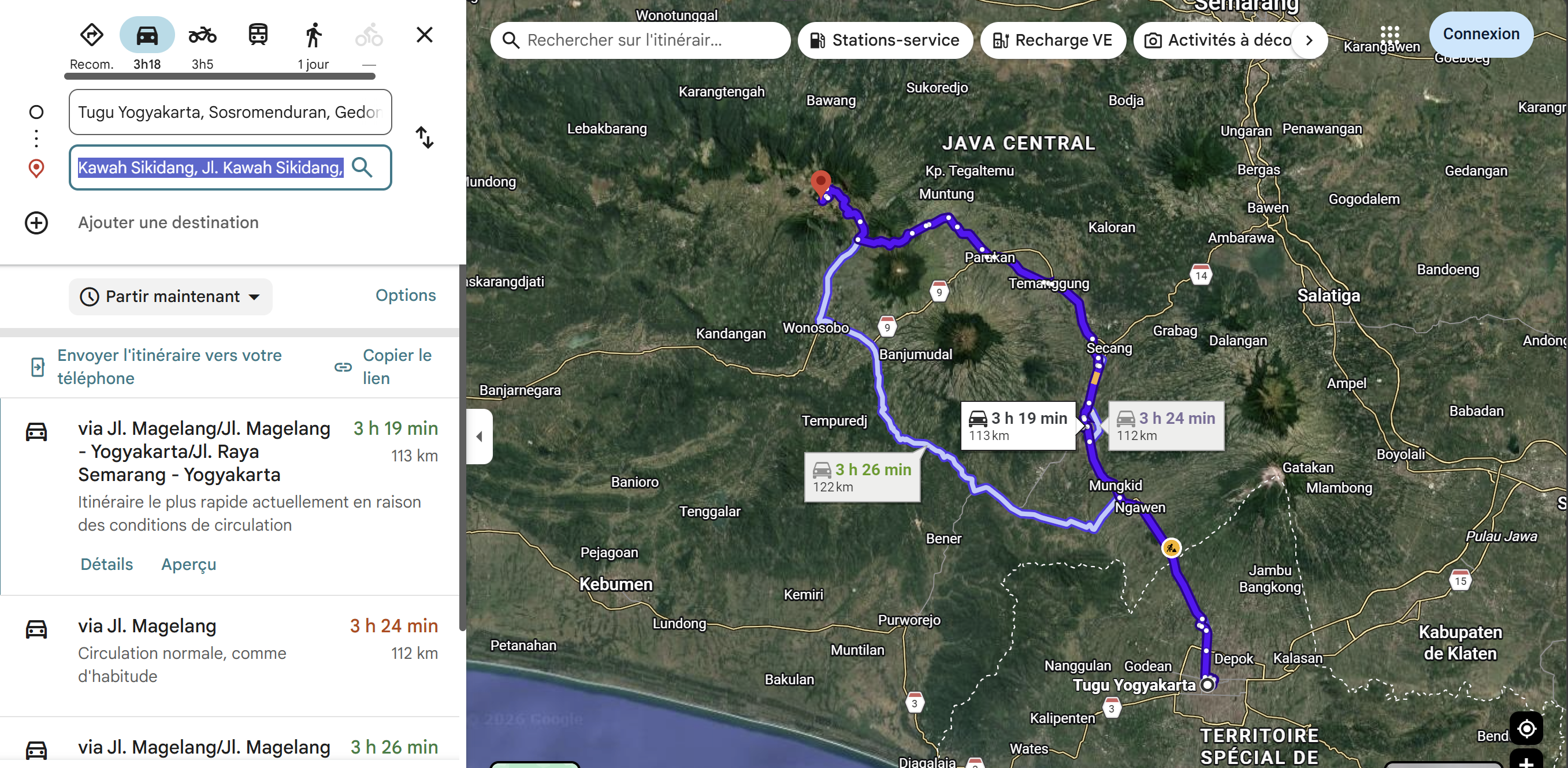Filter by Stations-service chip
The image size is (1568, 768).
click(x=885, y=40)
